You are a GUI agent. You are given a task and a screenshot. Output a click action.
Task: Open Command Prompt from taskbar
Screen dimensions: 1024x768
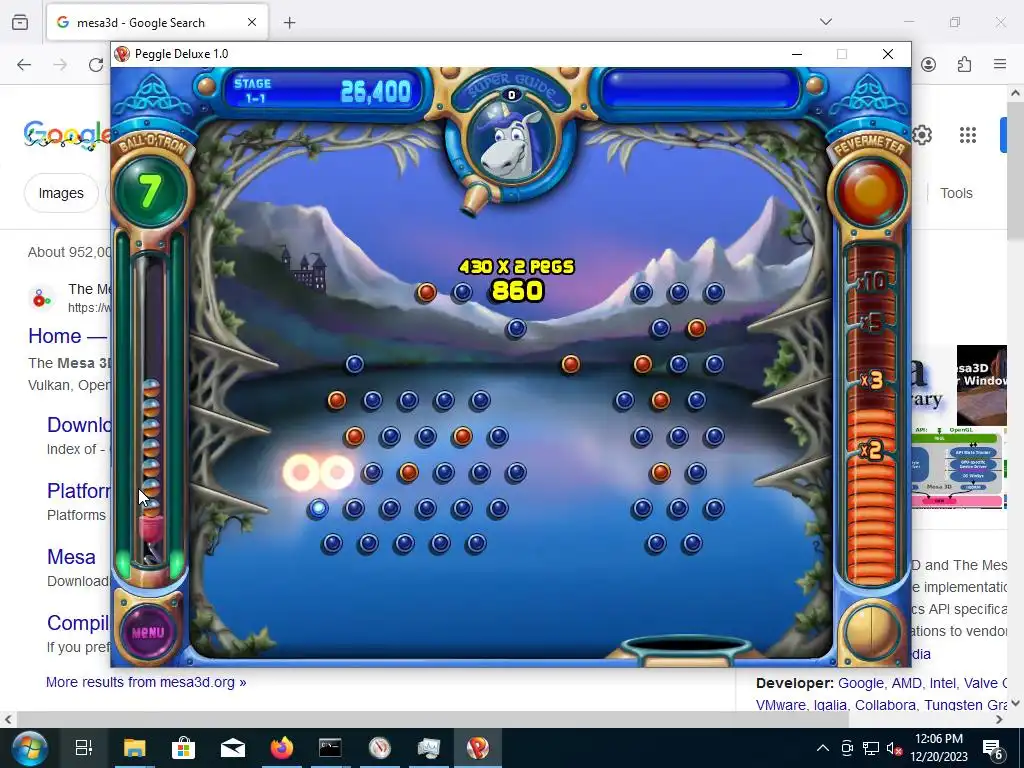(330, 748)
